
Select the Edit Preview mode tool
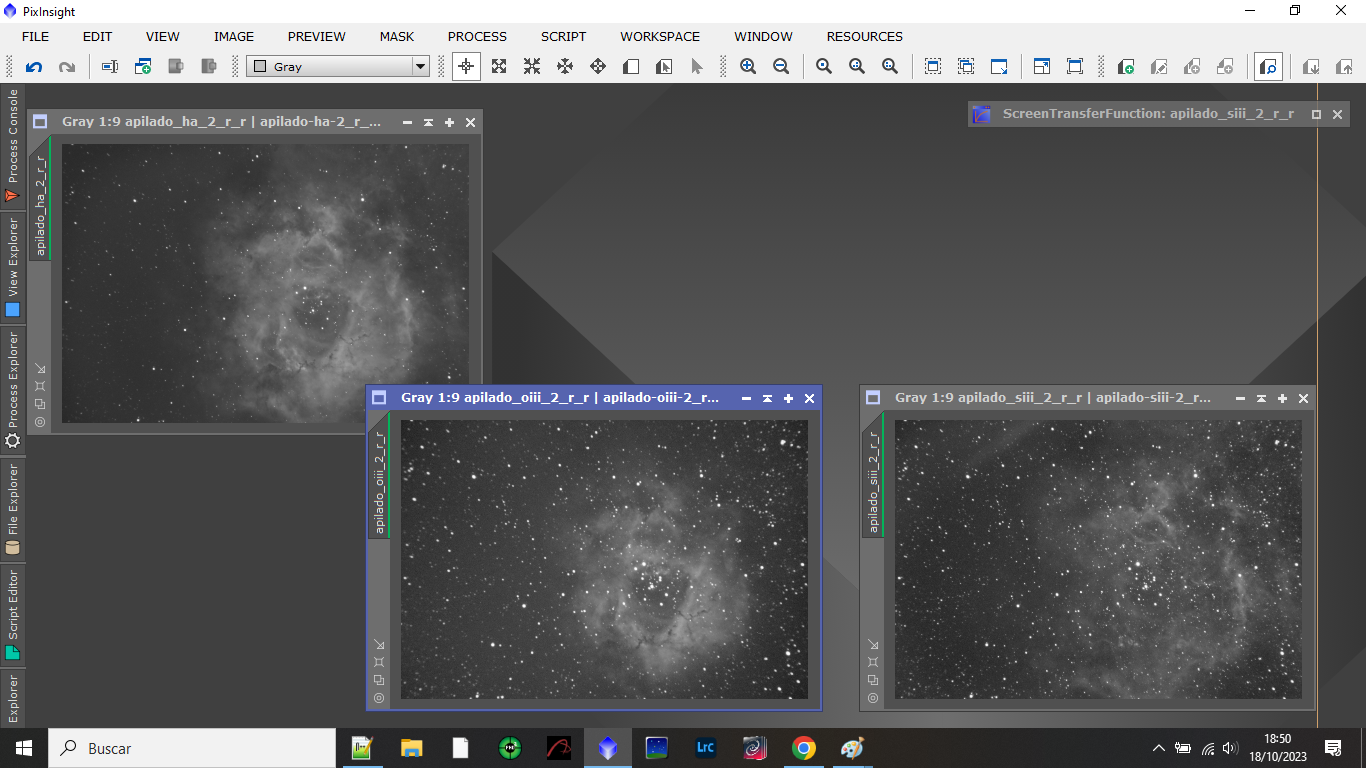pos(664,67)
